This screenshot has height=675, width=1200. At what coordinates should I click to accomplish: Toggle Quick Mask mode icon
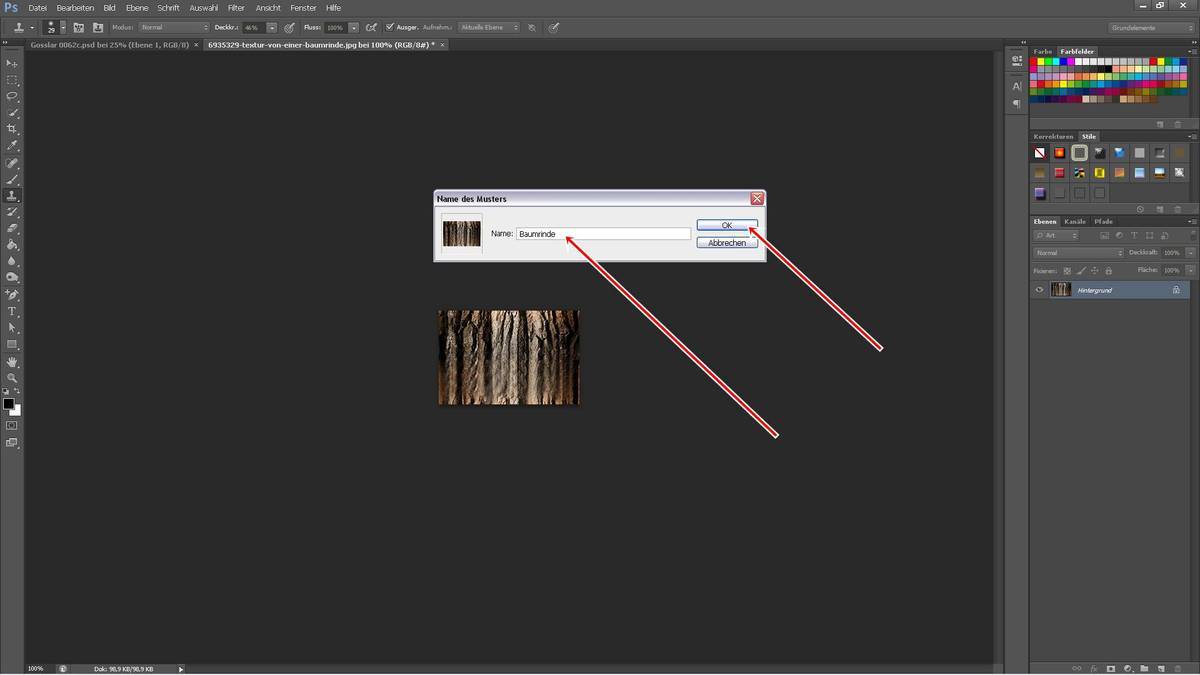(x=12, y=425)
